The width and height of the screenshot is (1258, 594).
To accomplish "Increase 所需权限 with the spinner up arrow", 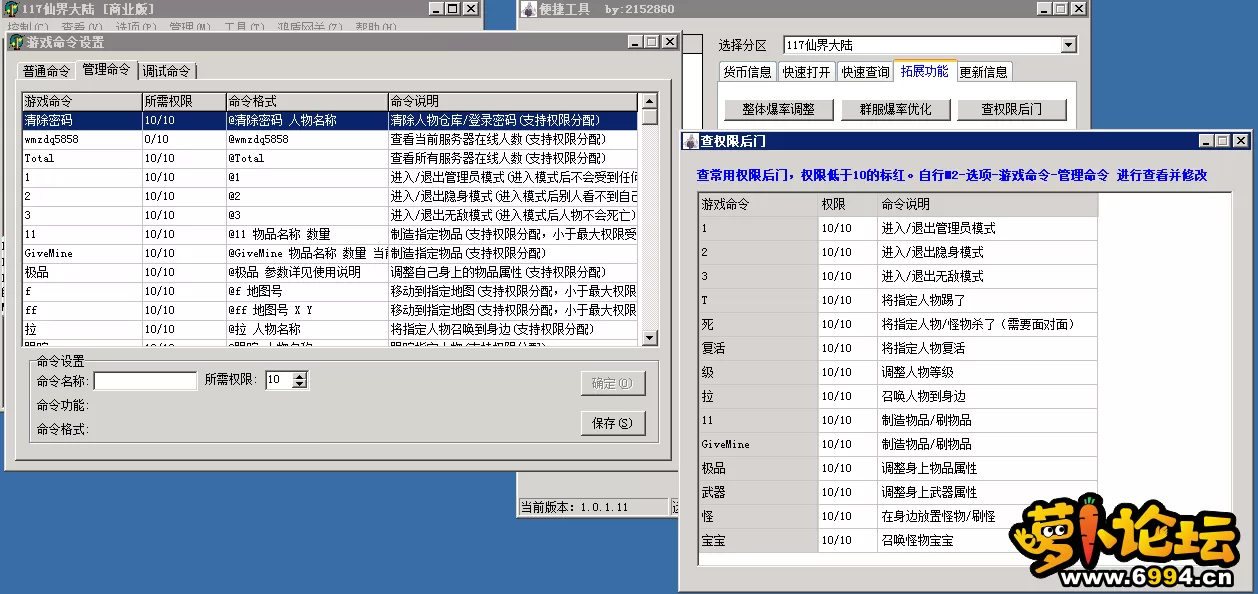I will (299, 376).
